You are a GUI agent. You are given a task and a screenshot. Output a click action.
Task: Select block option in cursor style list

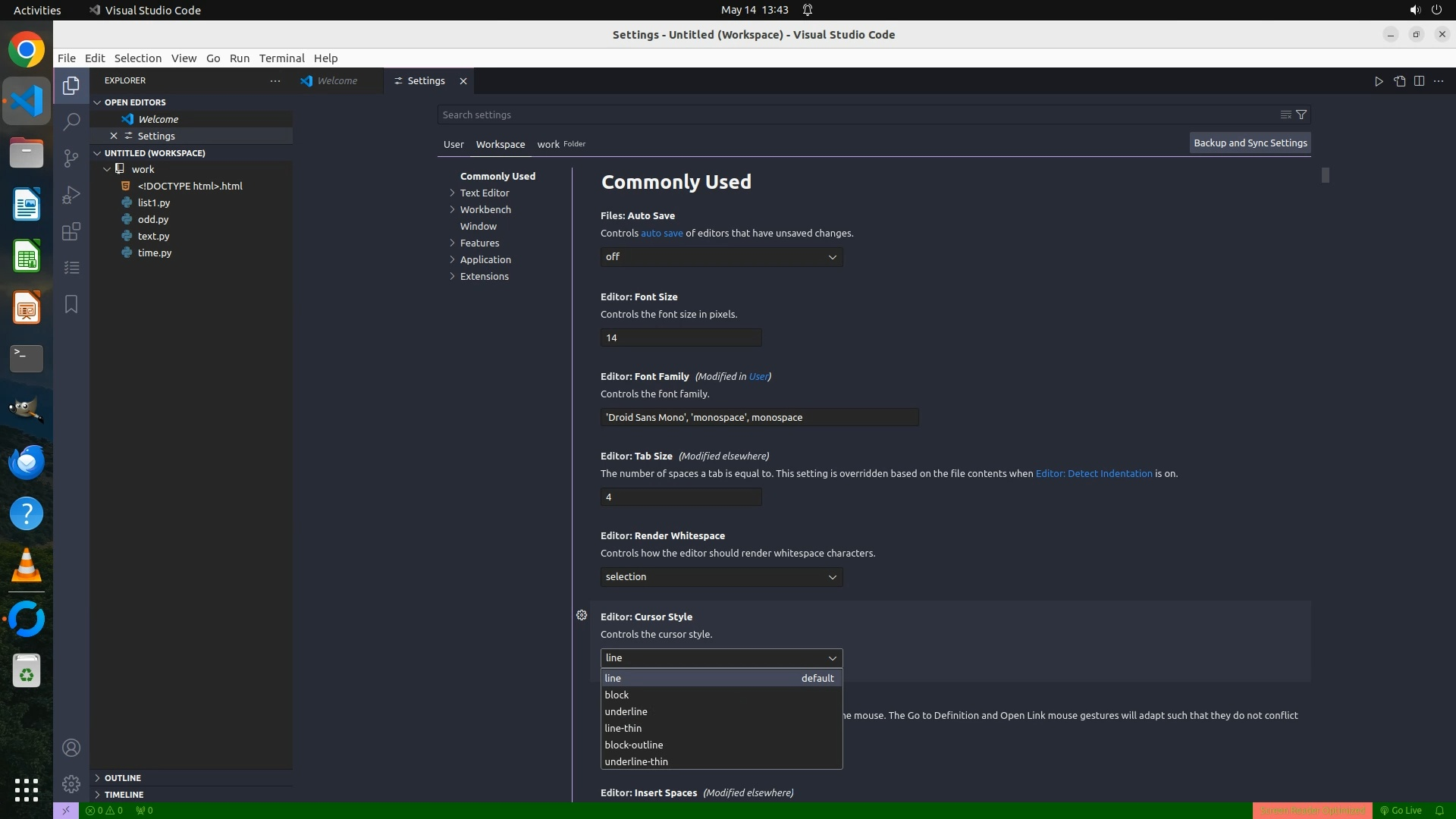point(617,695)
